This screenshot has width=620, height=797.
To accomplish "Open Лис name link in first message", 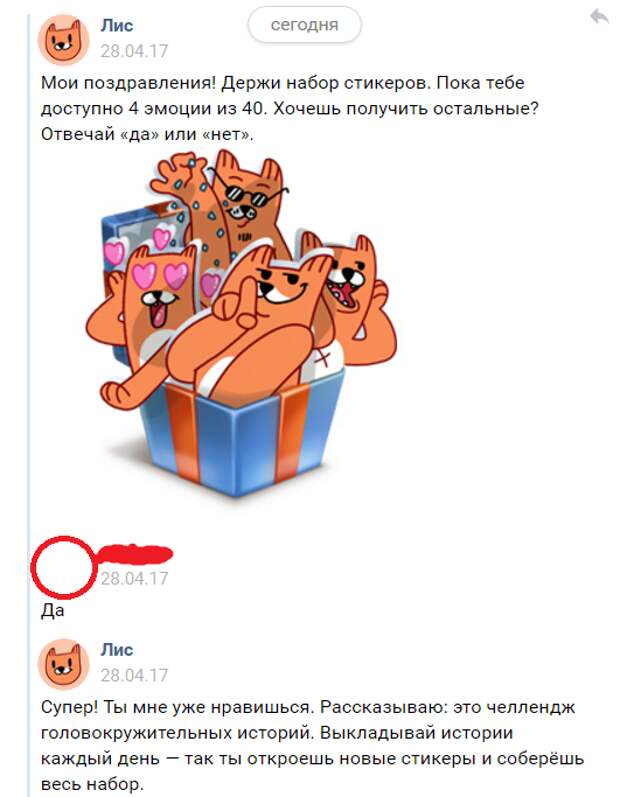I will (x=117, y=25).
